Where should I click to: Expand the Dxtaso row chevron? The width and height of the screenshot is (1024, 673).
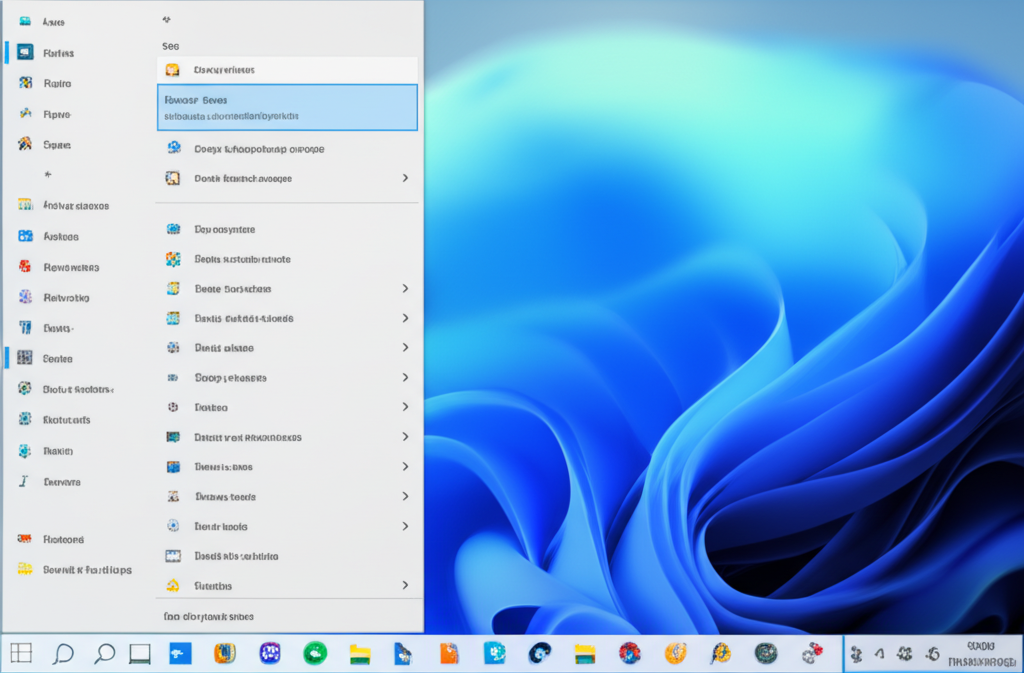pos(405,407)
